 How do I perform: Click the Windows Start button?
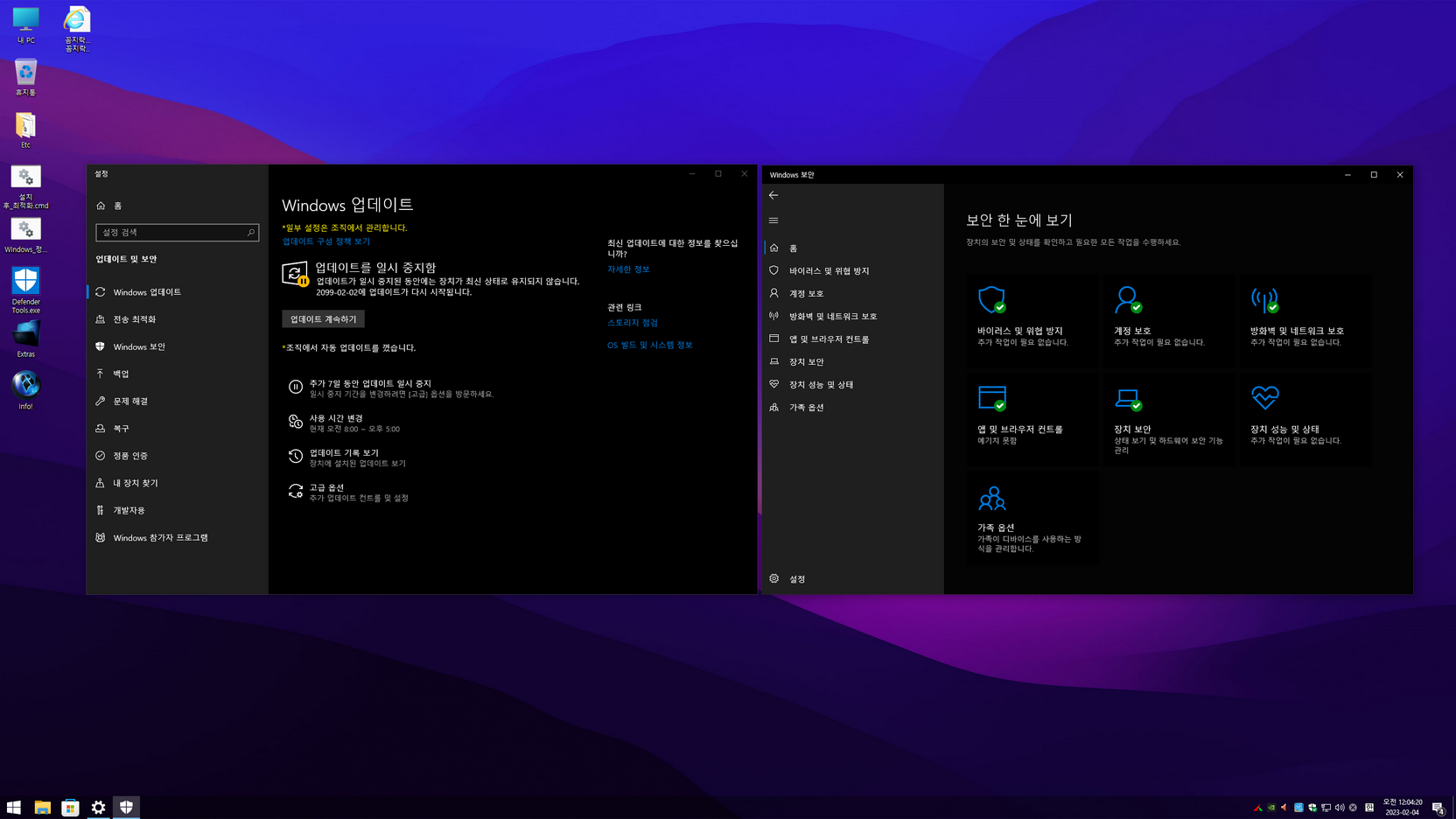(14, 807)
